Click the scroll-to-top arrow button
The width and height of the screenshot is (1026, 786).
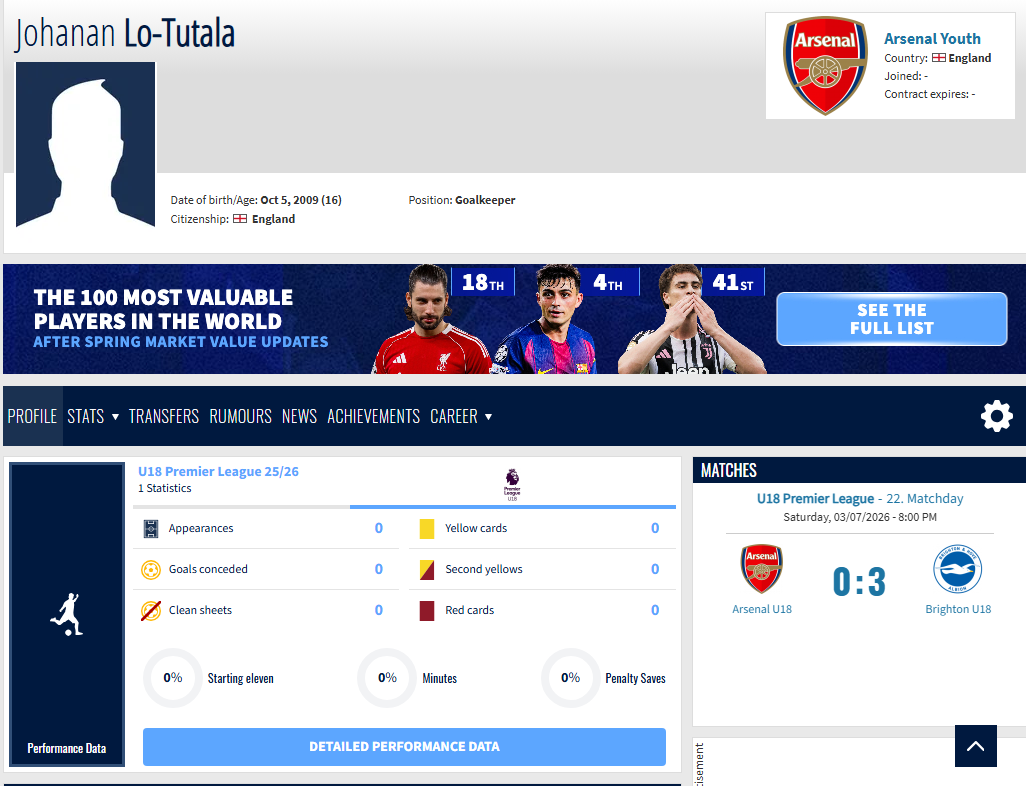point(975,746)
